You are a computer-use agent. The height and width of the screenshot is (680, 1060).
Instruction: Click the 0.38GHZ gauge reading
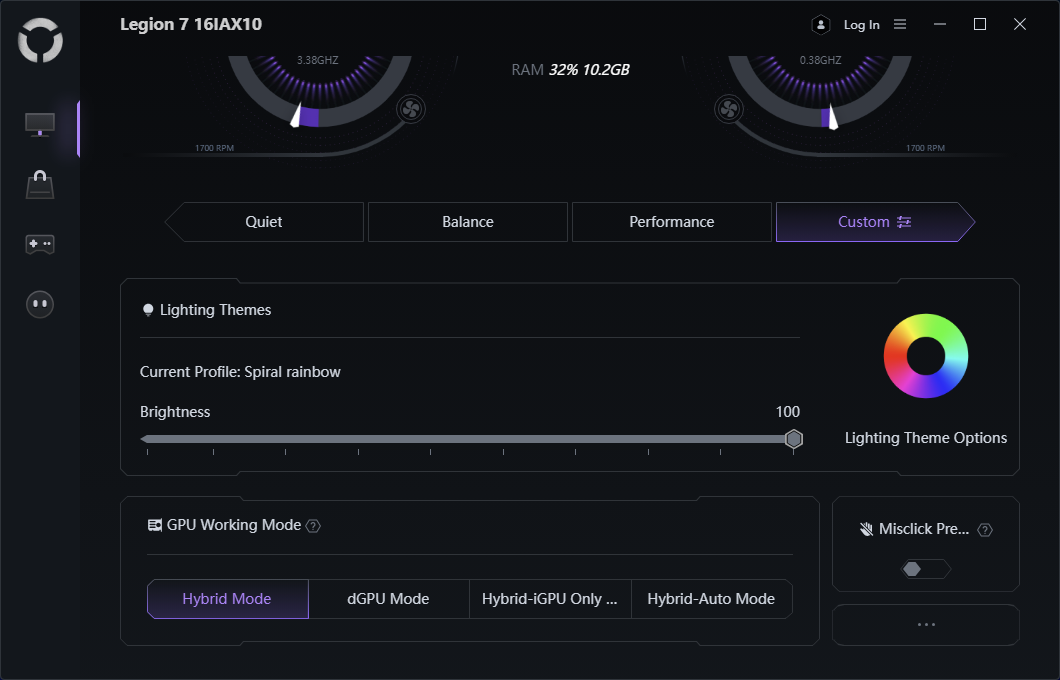pyautogui.click(x=821, y=60)
